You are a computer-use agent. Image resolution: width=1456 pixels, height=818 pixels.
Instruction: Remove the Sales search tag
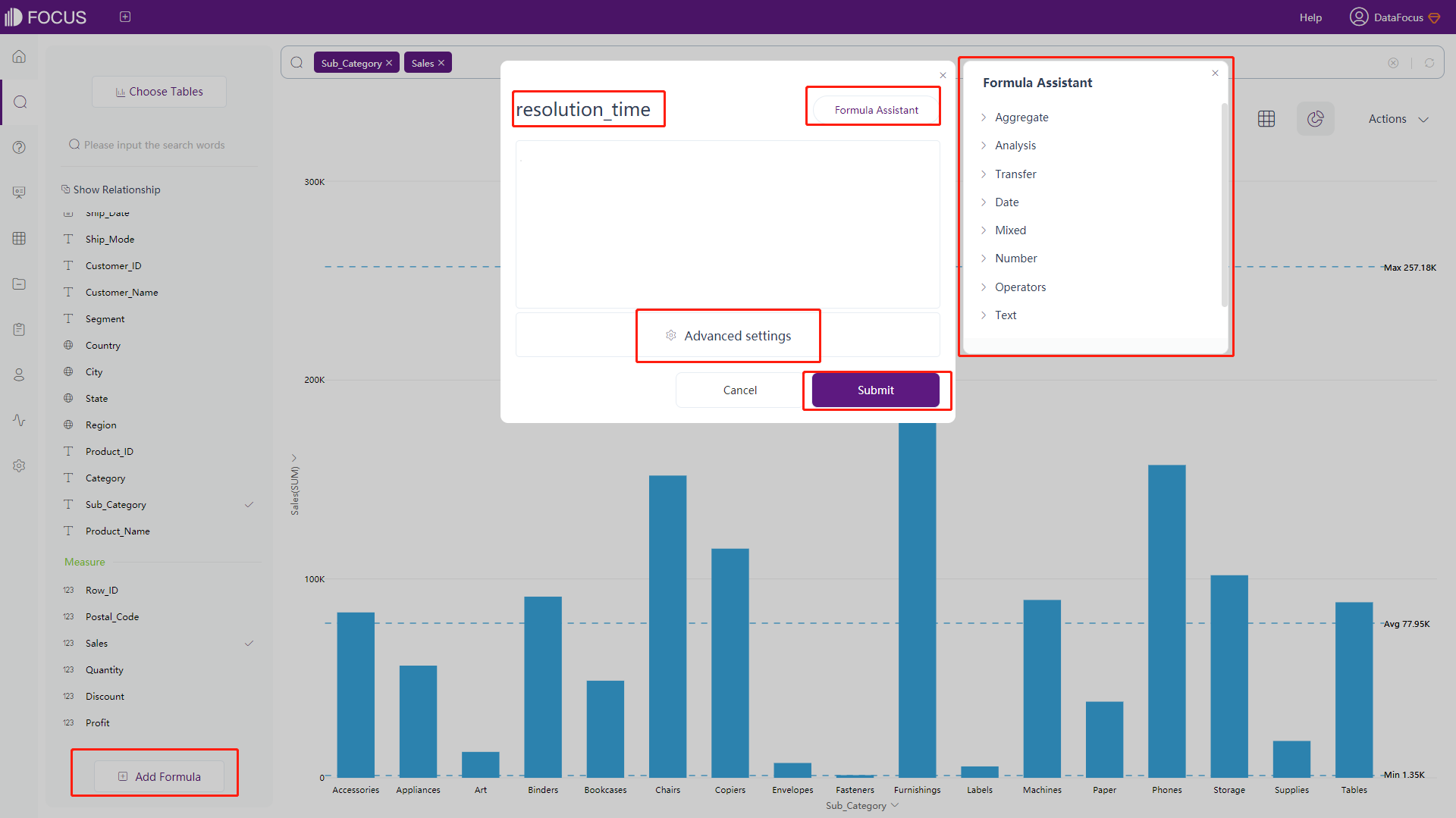[441, 63]
